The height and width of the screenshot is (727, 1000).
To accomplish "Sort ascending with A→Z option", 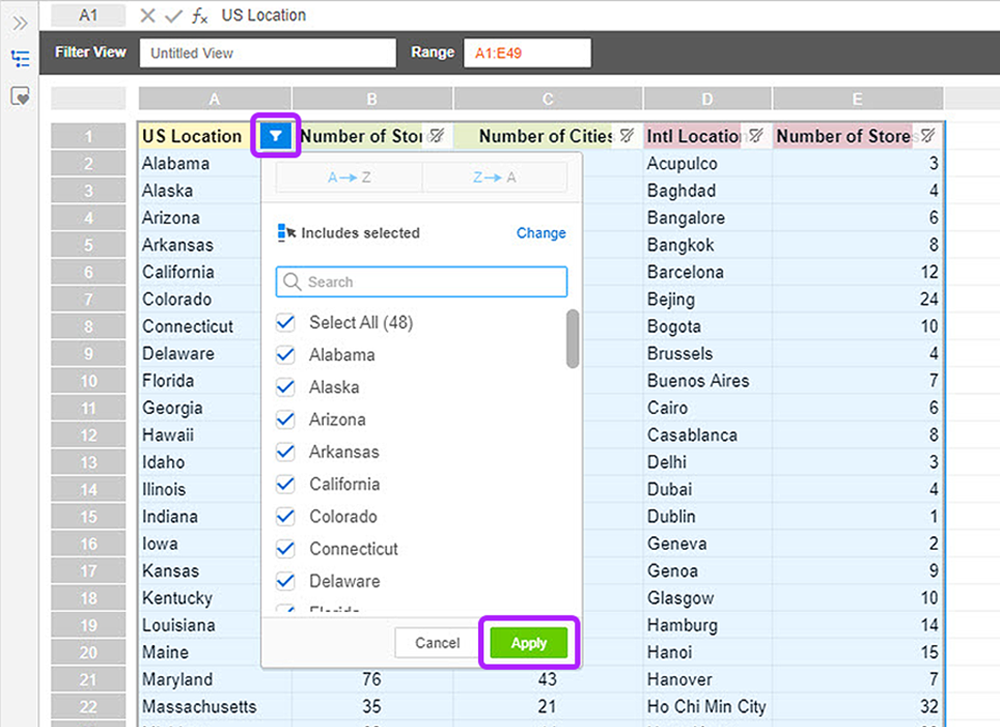I will coord(349,177).
